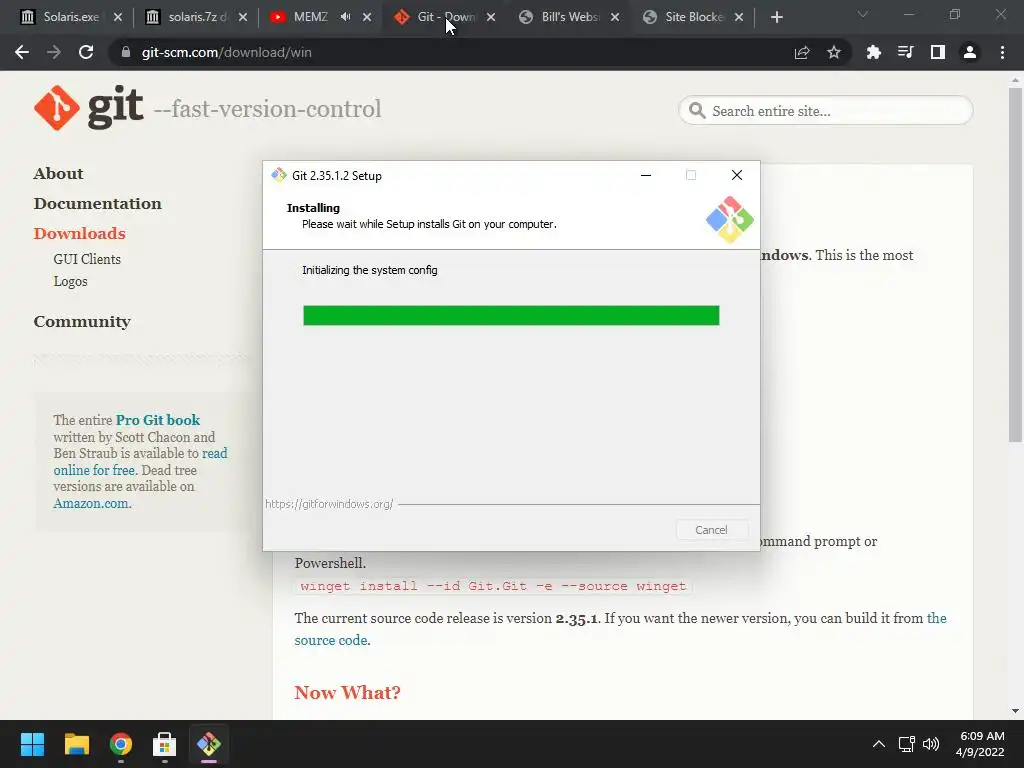
Task: Toggle the Chrome side panel
Action: click(938, 52)
